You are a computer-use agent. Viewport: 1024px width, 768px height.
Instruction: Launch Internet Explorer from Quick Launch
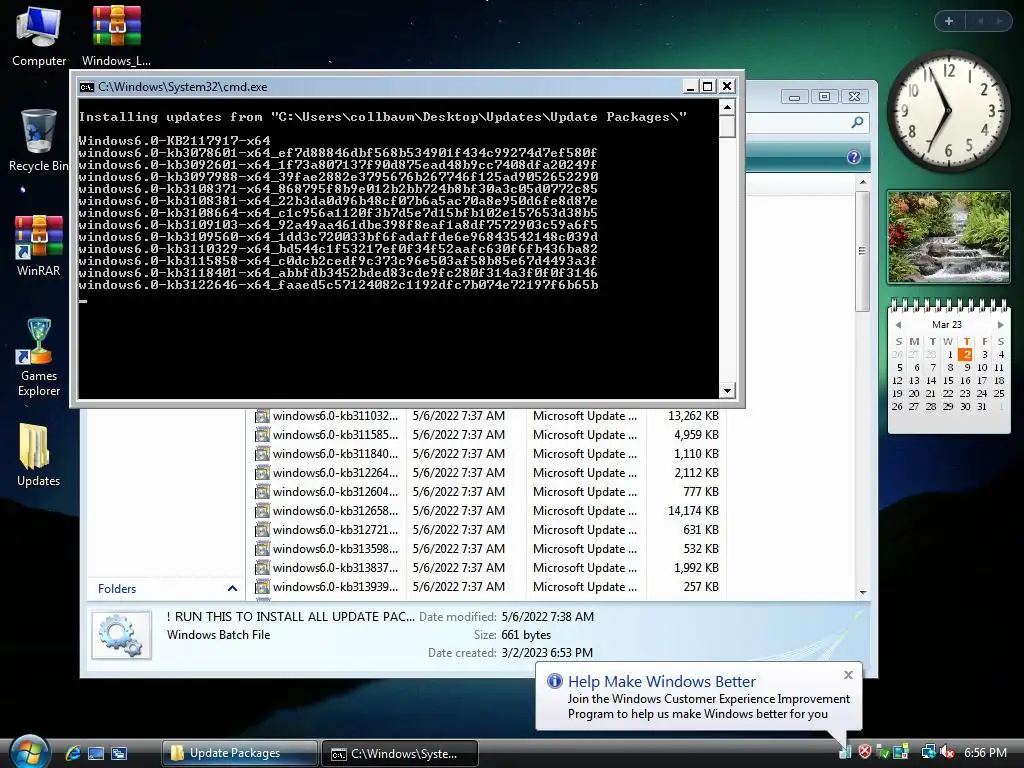click(73, 753)
